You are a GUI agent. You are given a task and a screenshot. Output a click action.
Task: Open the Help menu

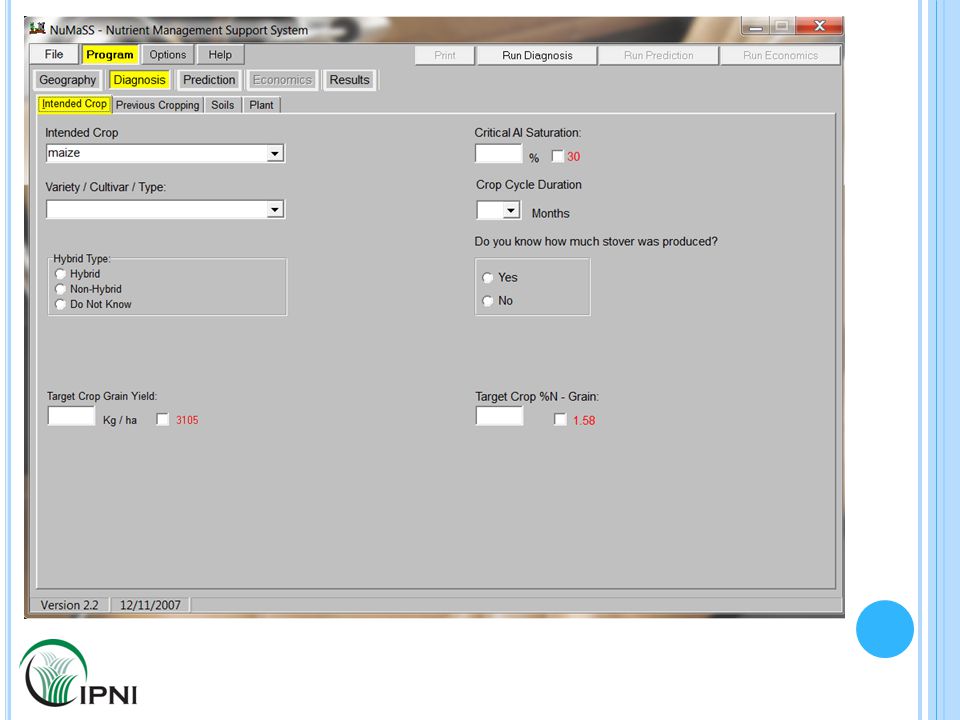[220, 54]
